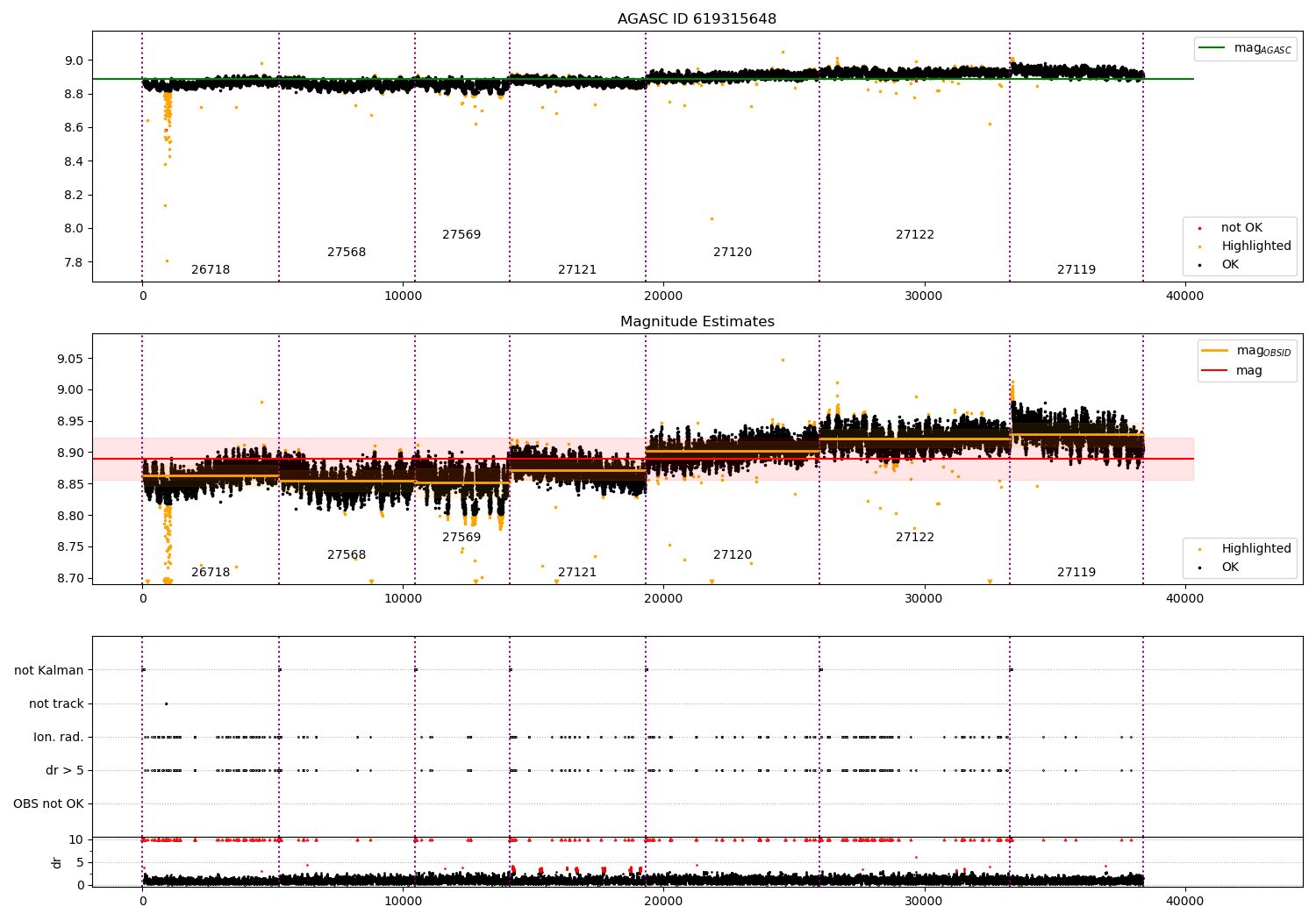The image size is (1316, 921).
Task: Click the 10 tick on the dr axis
Action: (76, 840)
